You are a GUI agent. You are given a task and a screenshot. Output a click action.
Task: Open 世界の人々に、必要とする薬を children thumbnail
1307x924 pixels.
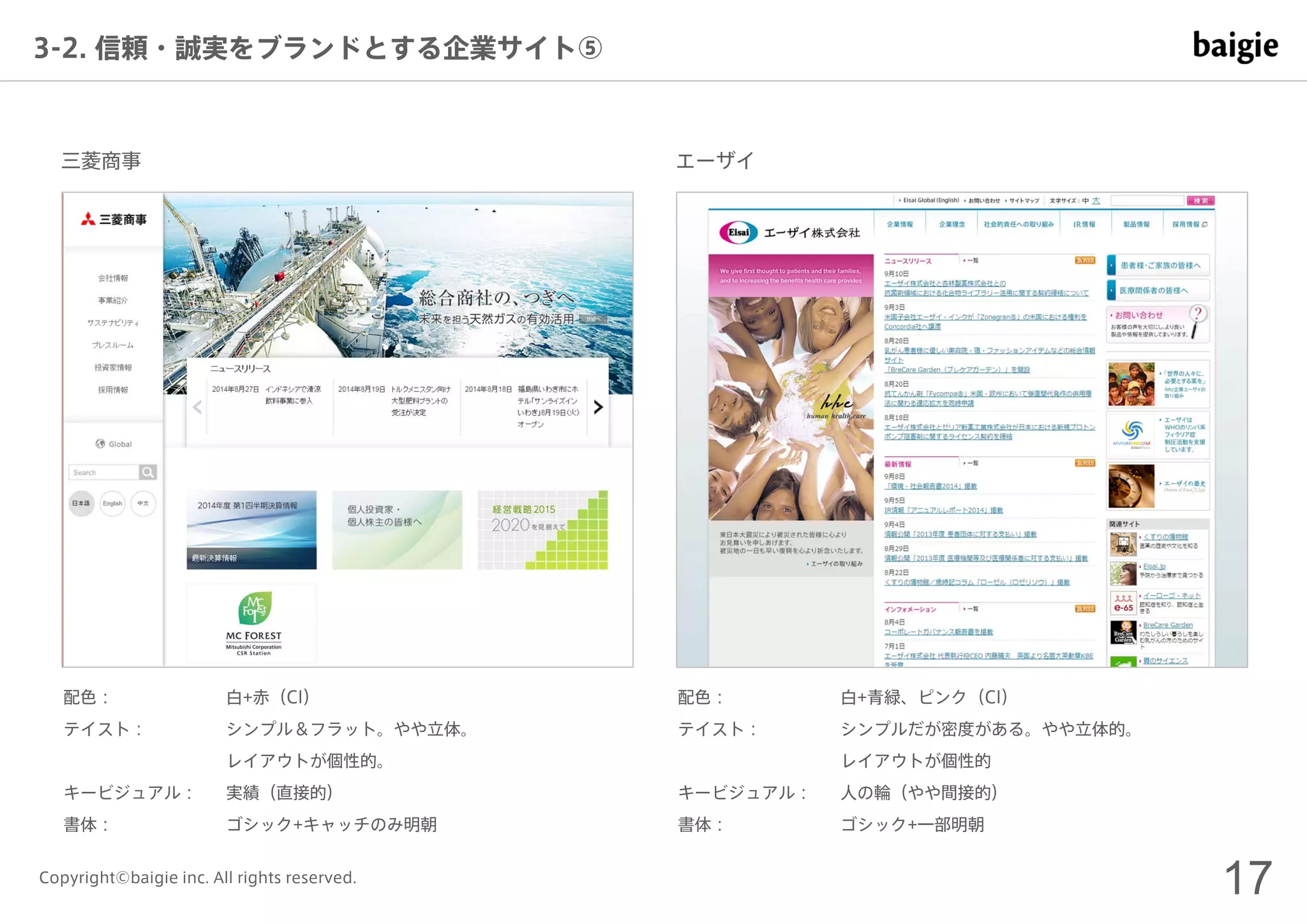tap(1131, 384)
